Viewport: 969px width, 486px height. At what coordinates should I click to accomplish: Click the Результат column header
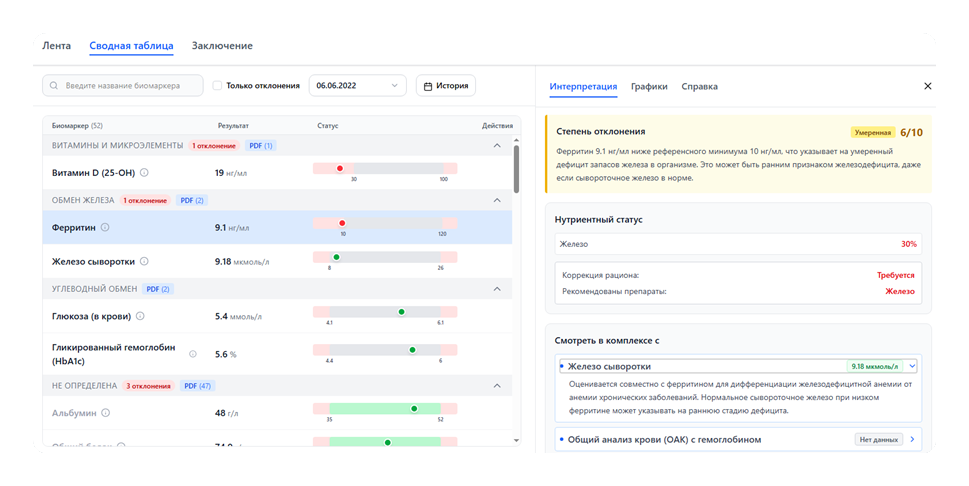[233, 126]
